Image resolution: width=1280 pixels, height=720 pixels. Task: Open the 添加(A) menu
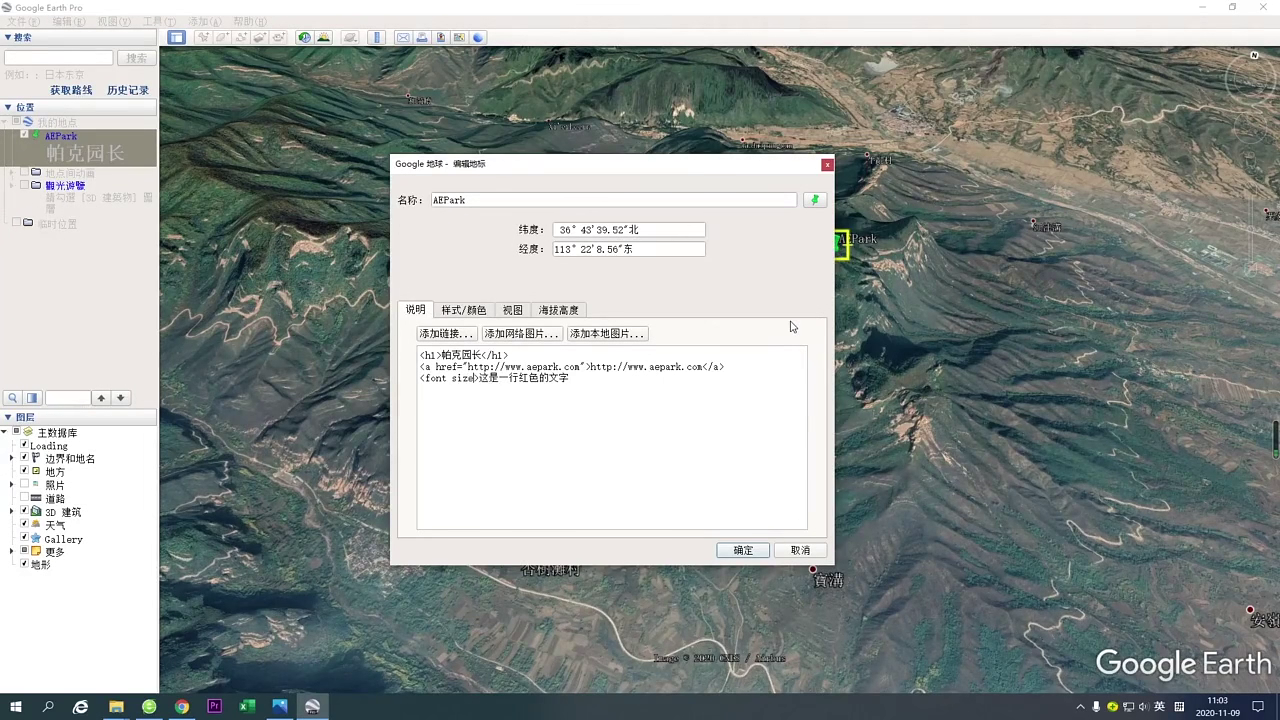(205, 21)
